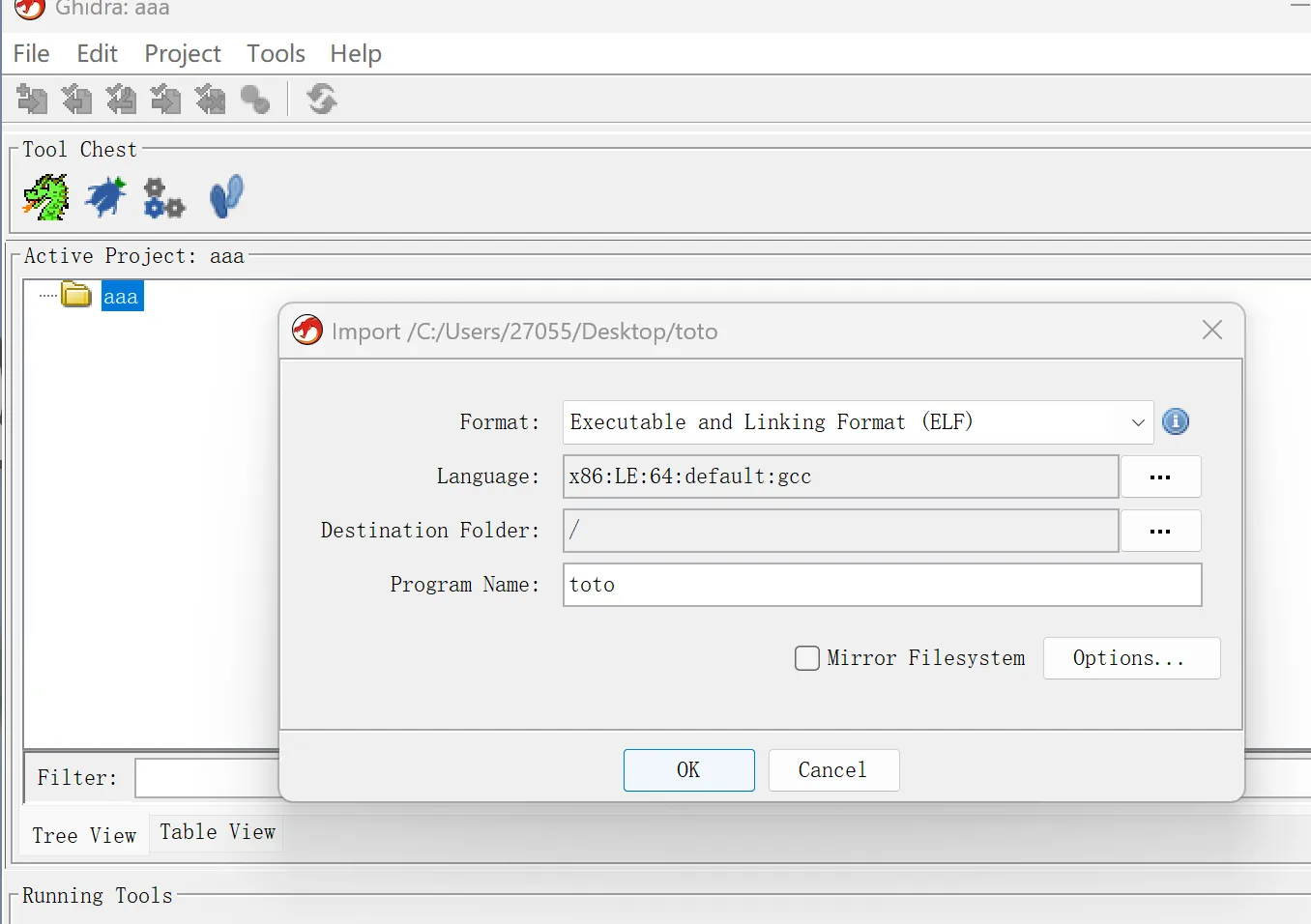This screenshot has width=1311, height=924.
Task: Select the aaa tree item
Action: click(121, 296)
